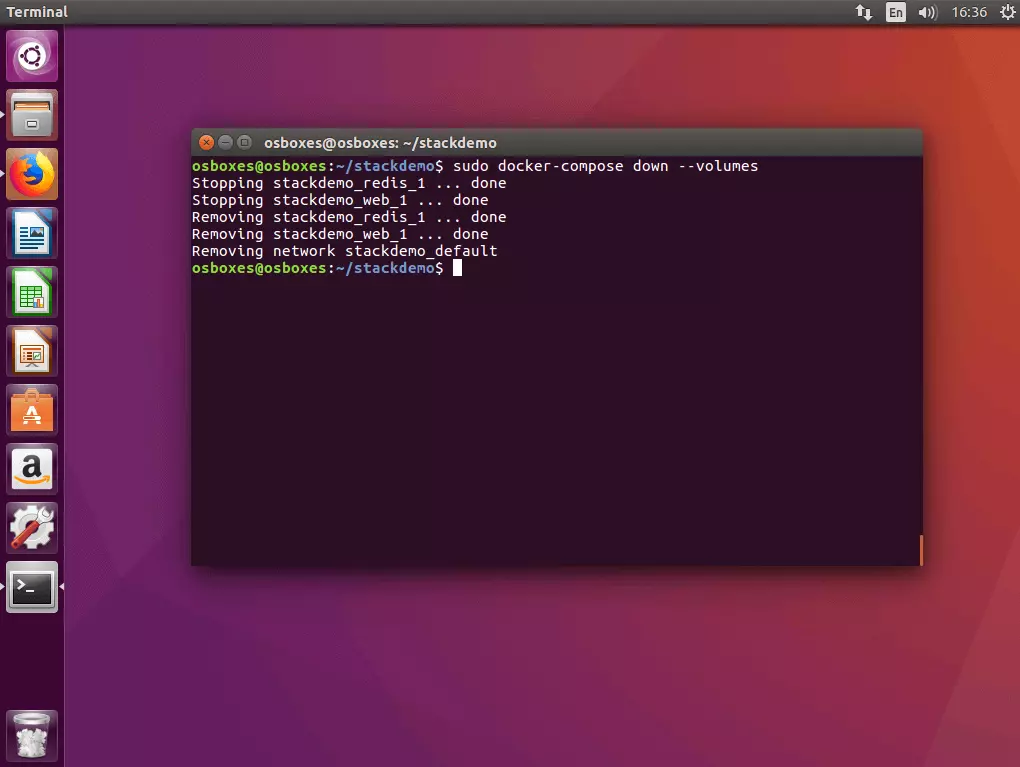The height and width of the screenshot is (767, 1020).
Task: Click the 'Stopping stackdemo_redis_1 ... done' line
Action: (349, 183)
